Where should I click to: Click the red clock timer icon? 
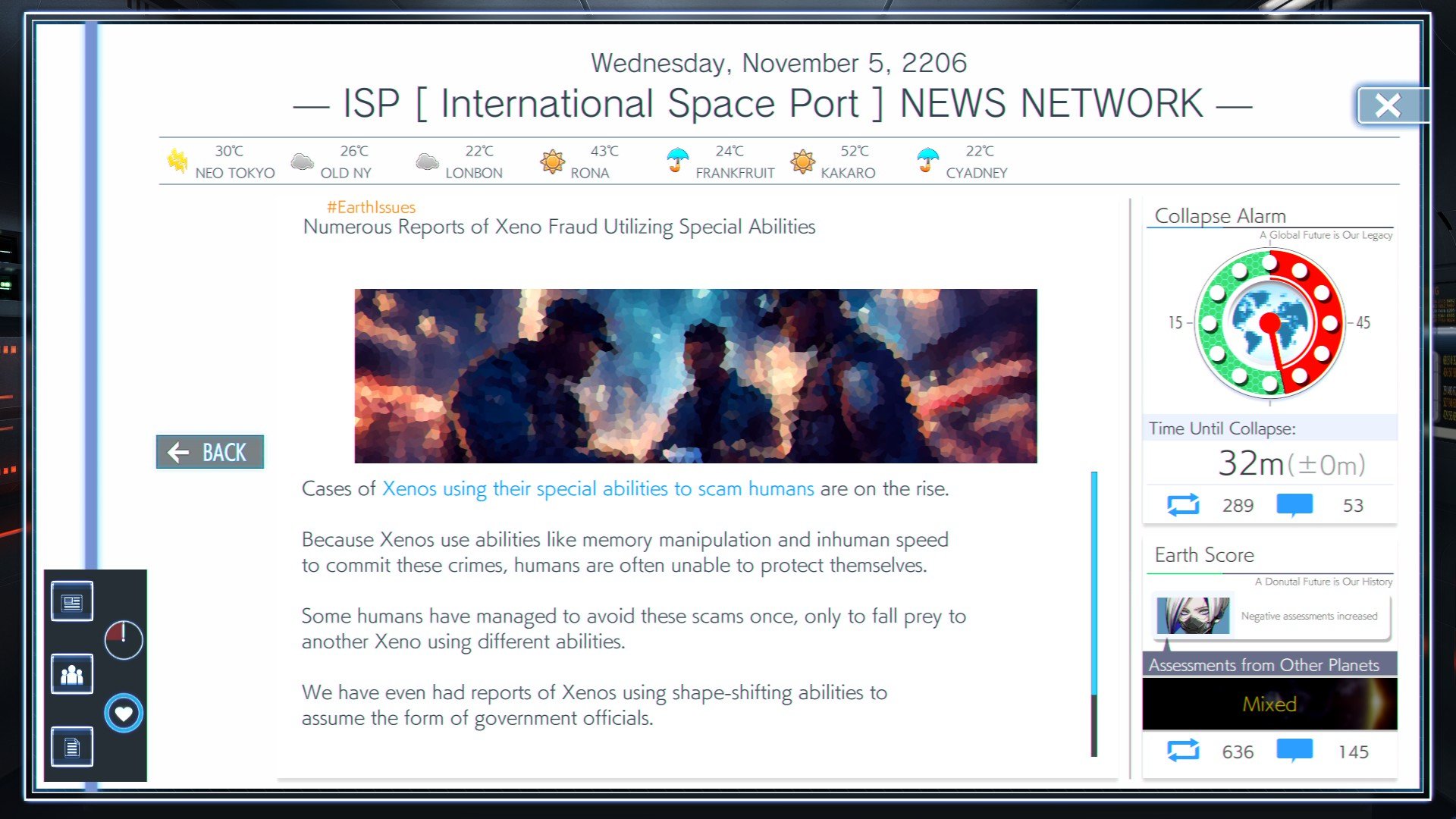(124, 640)
